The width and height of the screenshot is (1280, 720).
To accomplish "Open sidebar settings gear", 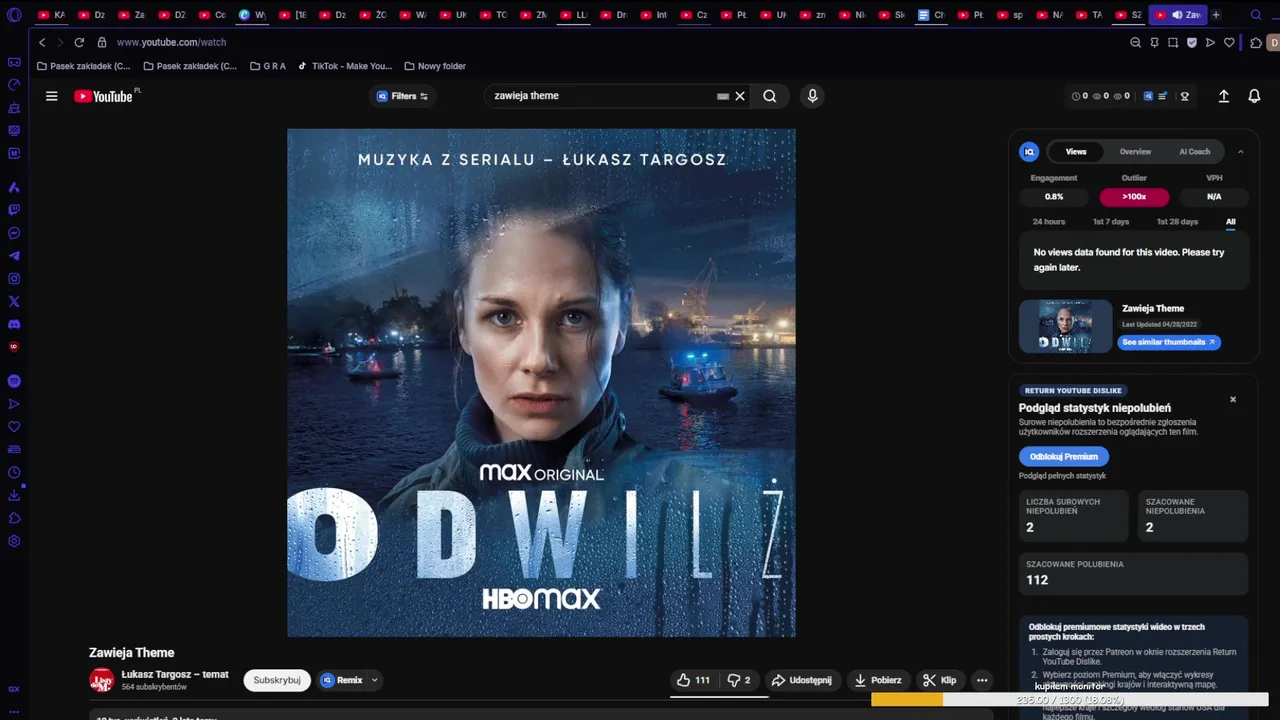I will coord(14,541).
